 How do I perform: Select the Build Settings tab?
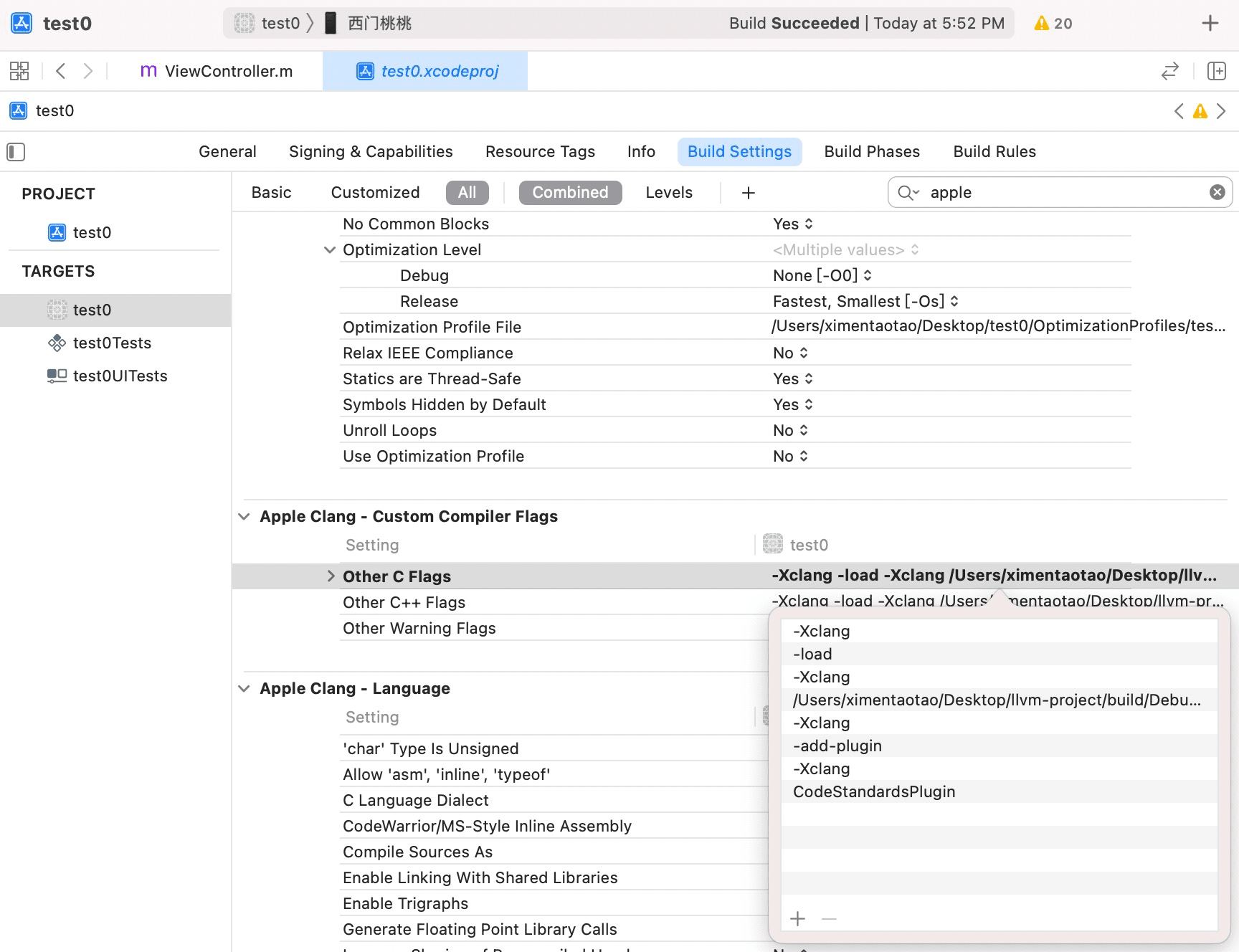pyautogui.click(x=739, y=152)
